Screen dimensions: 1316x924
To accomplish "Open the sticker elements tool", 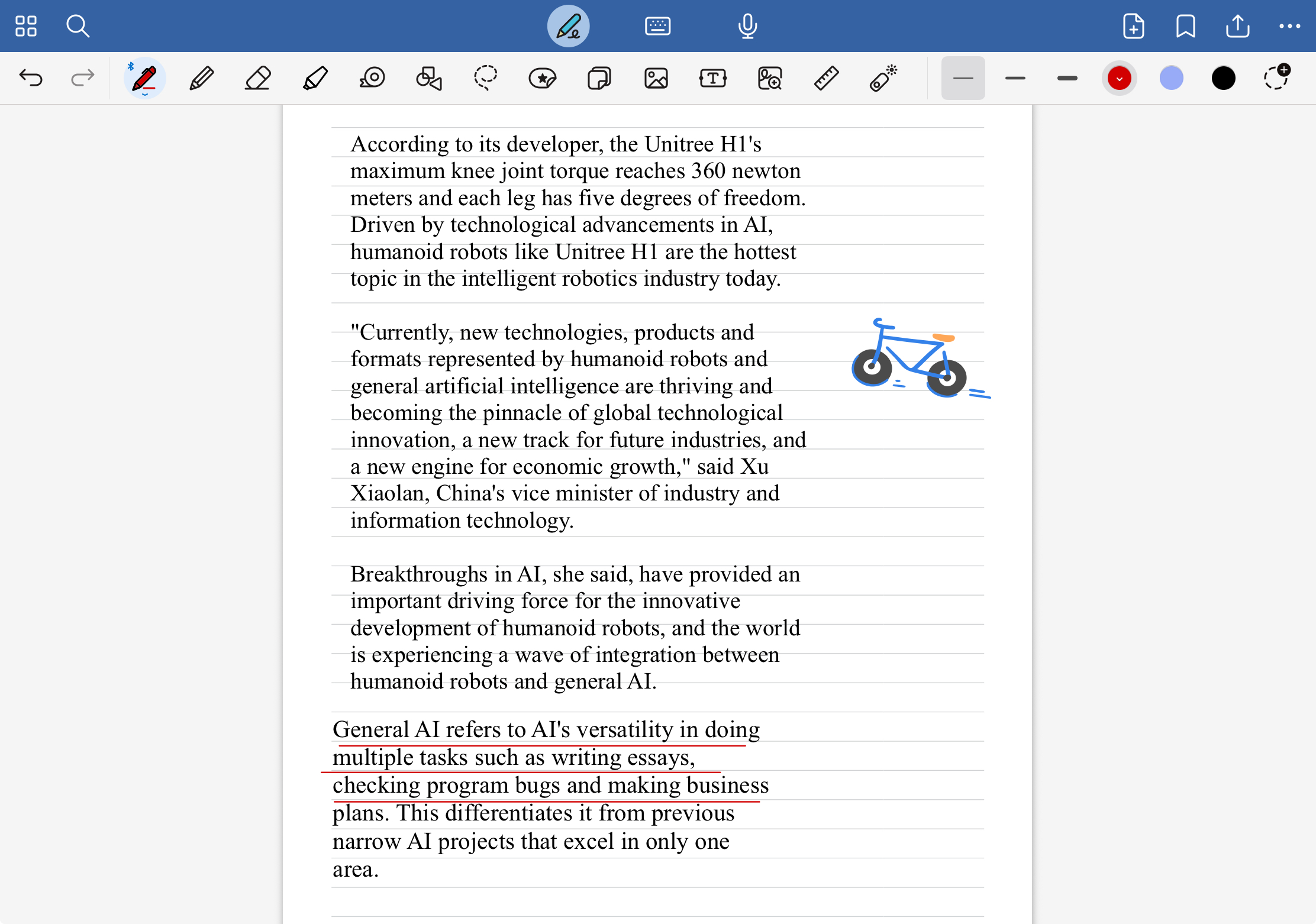I will coord(542,78).
